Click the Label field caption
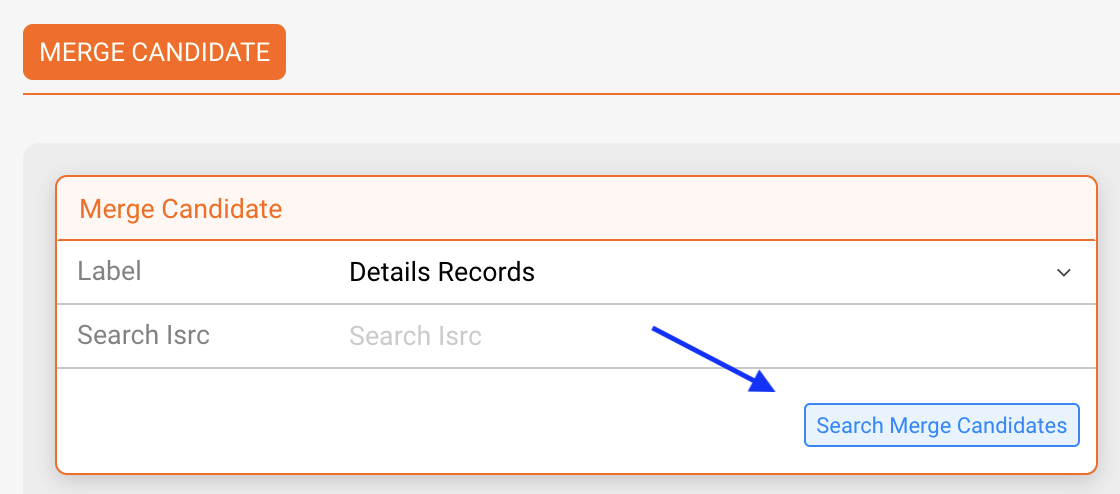Image resolution: width=1120 pixels, height=494 pixels. [109, 271]
